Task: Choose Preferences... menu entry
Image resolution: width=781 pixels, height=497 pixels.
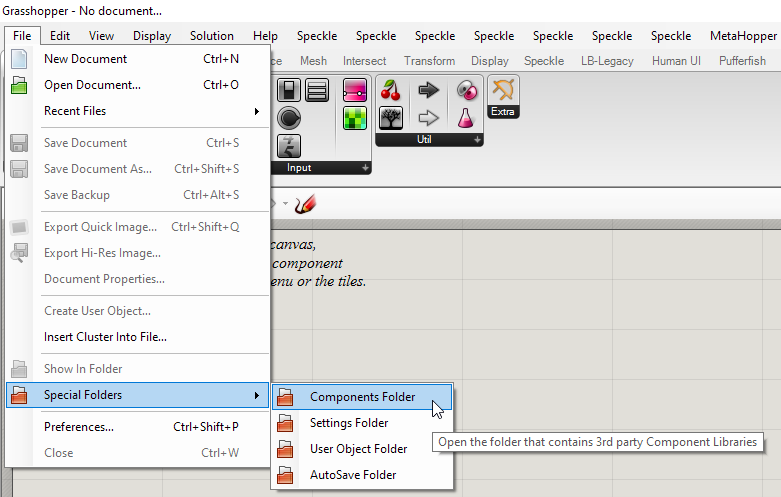Action: pos(137,427)
